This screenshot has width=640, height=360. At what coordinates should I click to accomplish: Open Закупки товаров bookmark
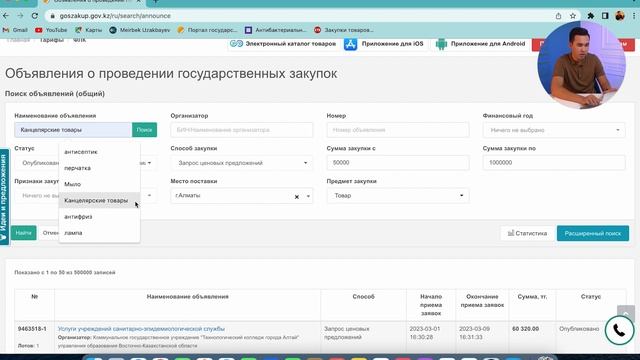pyautogui.click(x=343, y=30)
